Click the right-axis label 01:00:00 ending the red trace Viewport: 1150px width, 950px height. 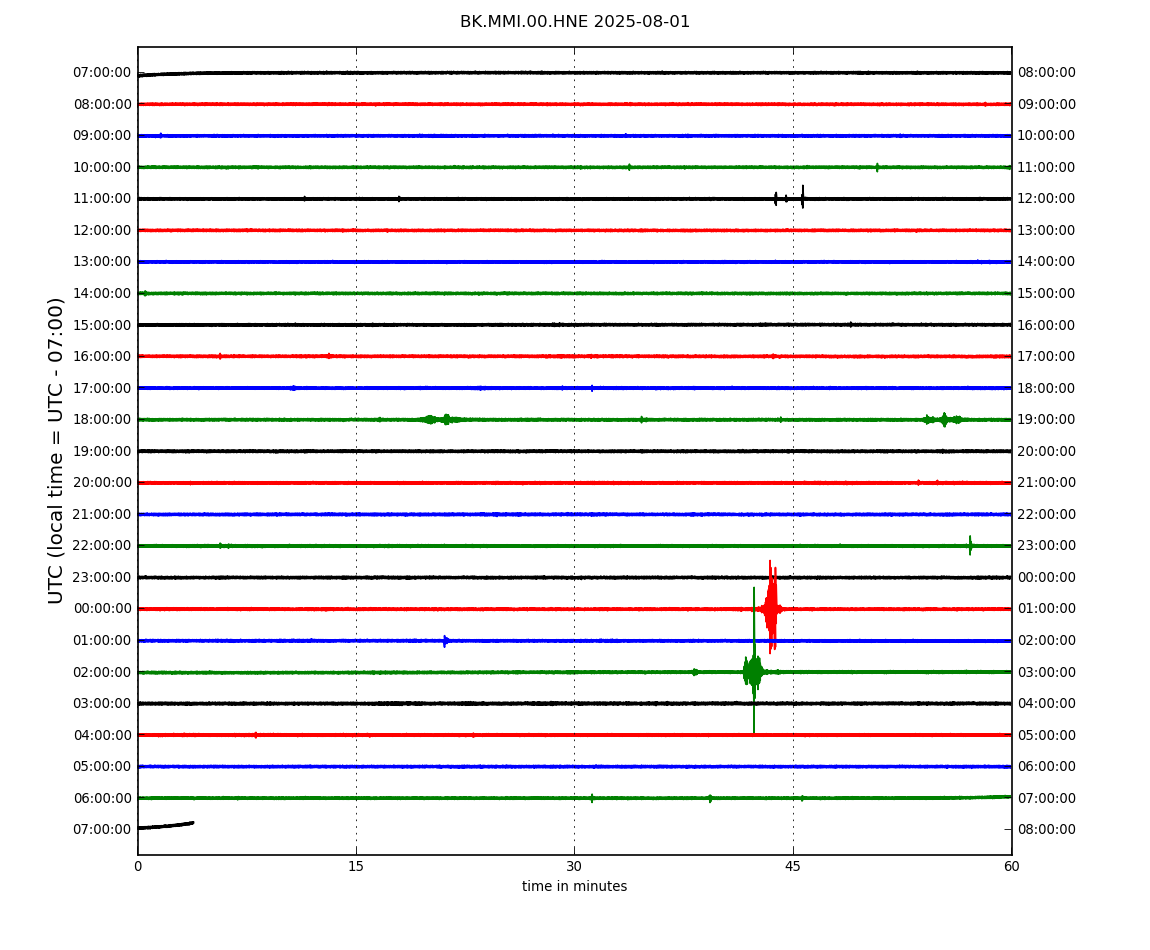1047,609
